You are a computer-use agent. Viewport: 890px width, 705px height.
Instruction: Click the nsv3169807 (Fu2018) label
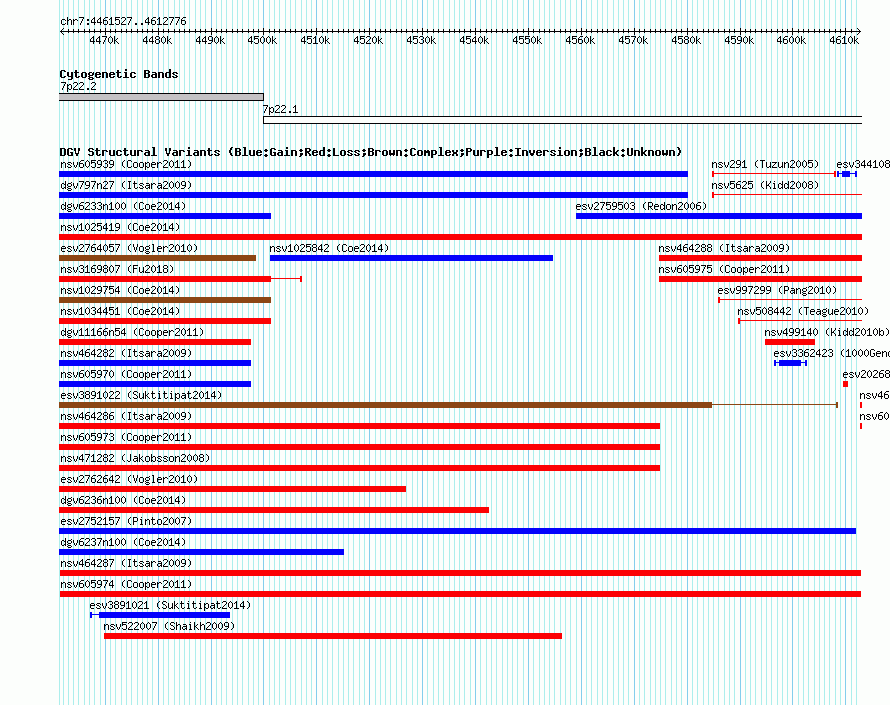pyautogui.click(x=117, y=270)
